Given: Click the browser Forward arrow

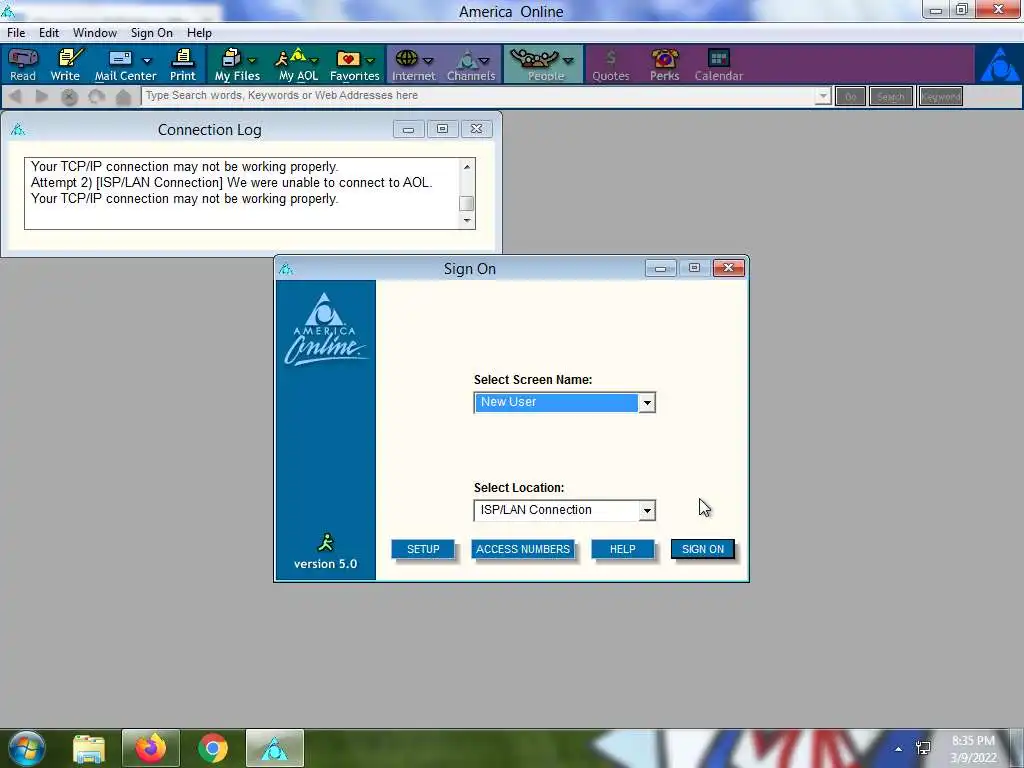Looking at the screenshot, I should tap(41, 97).
